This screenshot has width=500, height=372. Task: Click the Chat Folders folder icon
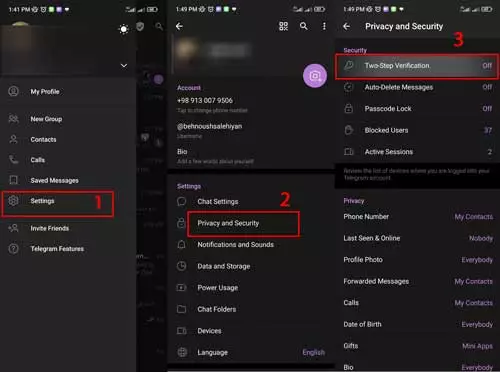(182, 309)
